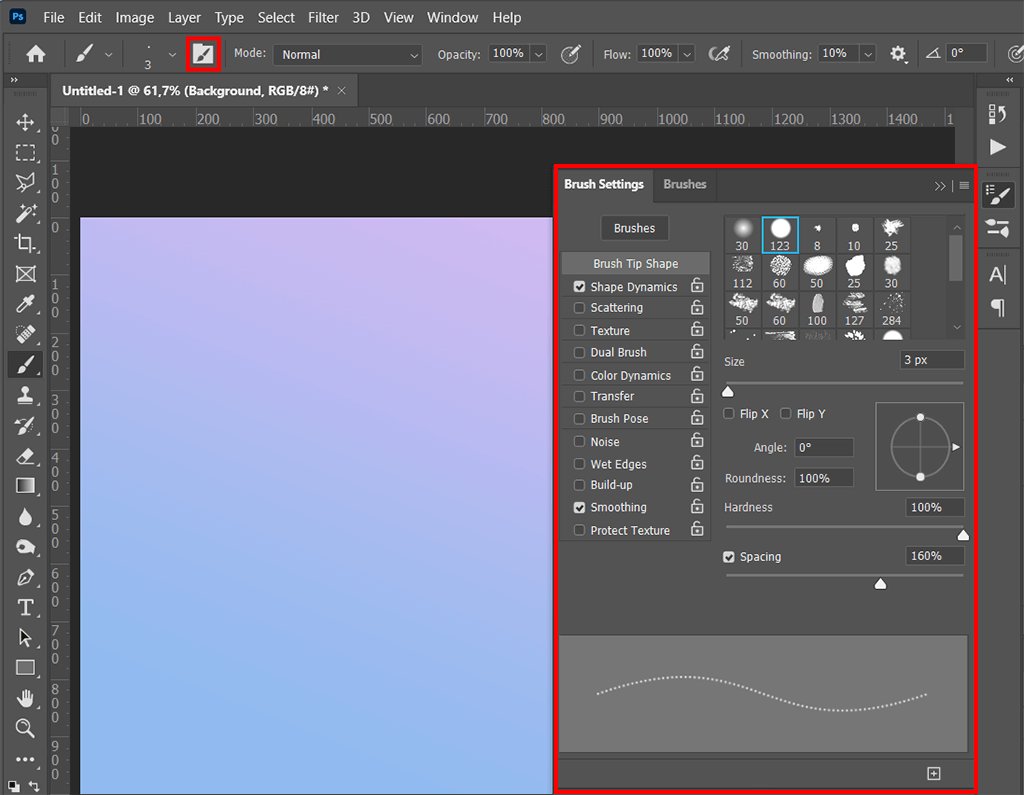Toggle the Flip X checkbox
Image resolution: width=1024 pixels, height=795 pixels.
tap(728, 413)
